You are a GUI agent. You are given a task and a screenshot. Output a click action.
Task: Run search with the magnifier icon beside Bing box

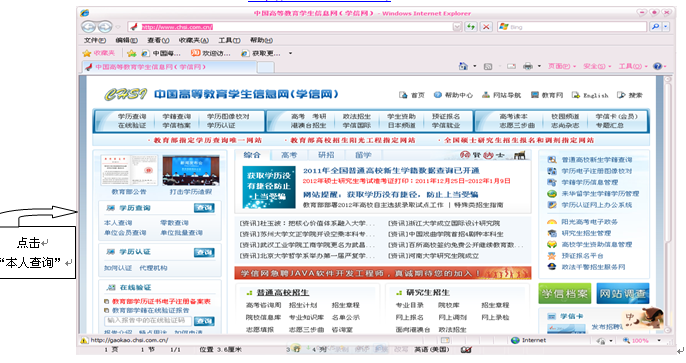click(655, 27)
